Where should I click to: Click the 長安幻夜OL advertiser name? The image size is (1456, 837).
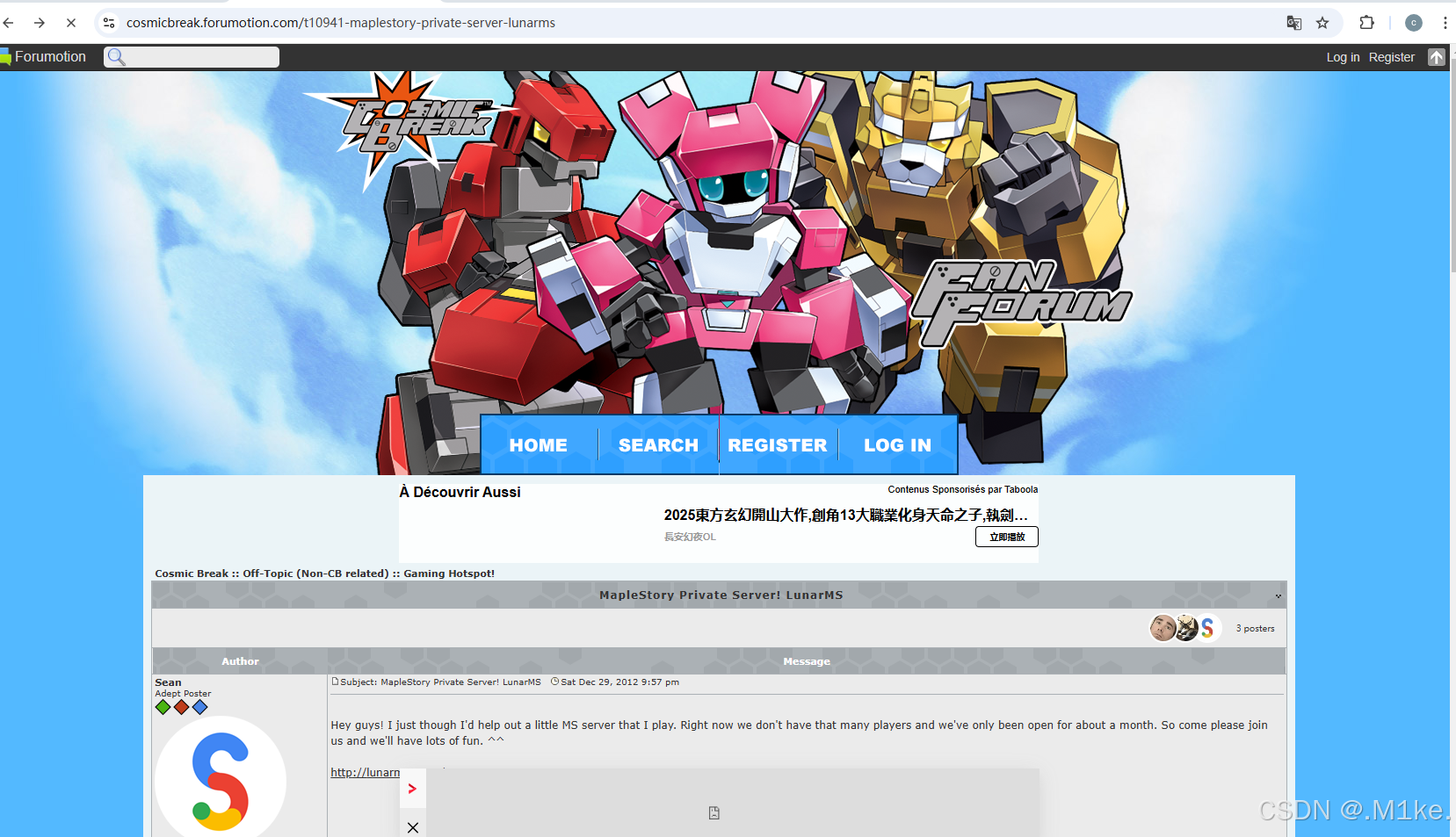point(690,537)
